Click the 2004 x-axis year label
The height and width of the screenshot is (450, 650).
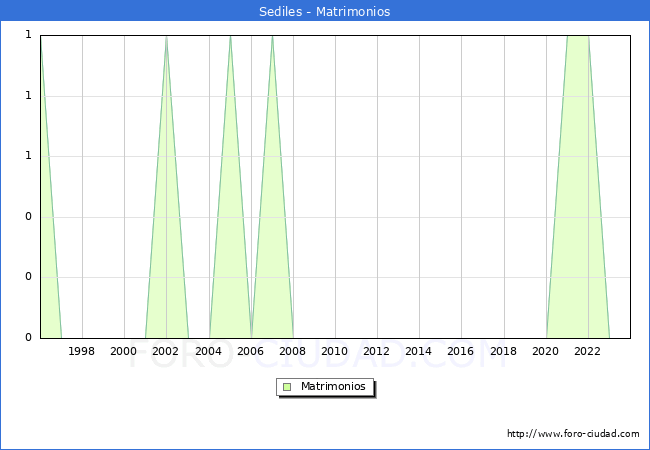click(208, 351)
